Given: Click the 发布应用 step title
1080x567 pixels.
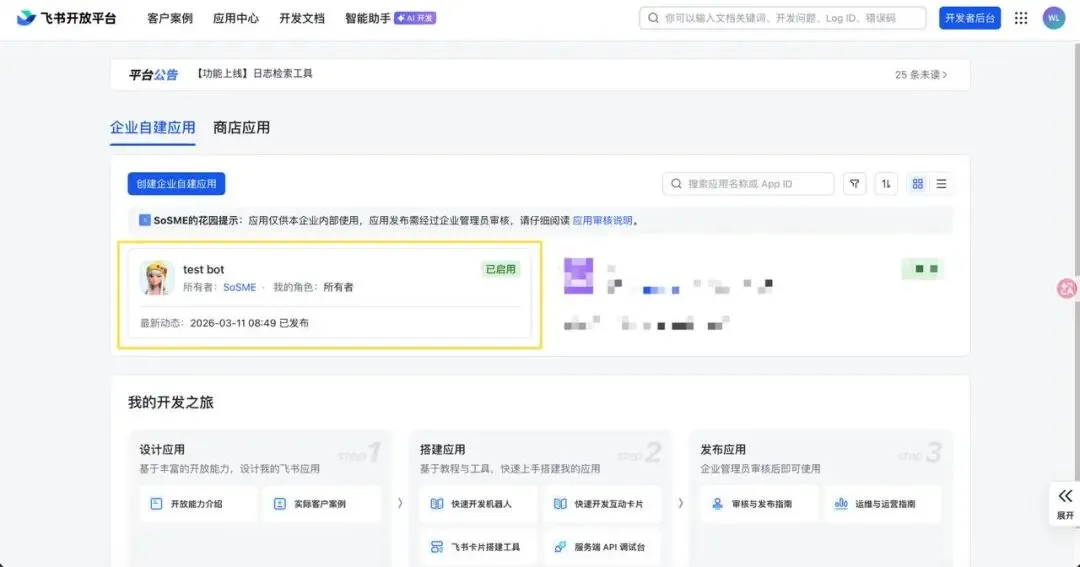Looking at the screenshot, I should (x=723, y=449).
